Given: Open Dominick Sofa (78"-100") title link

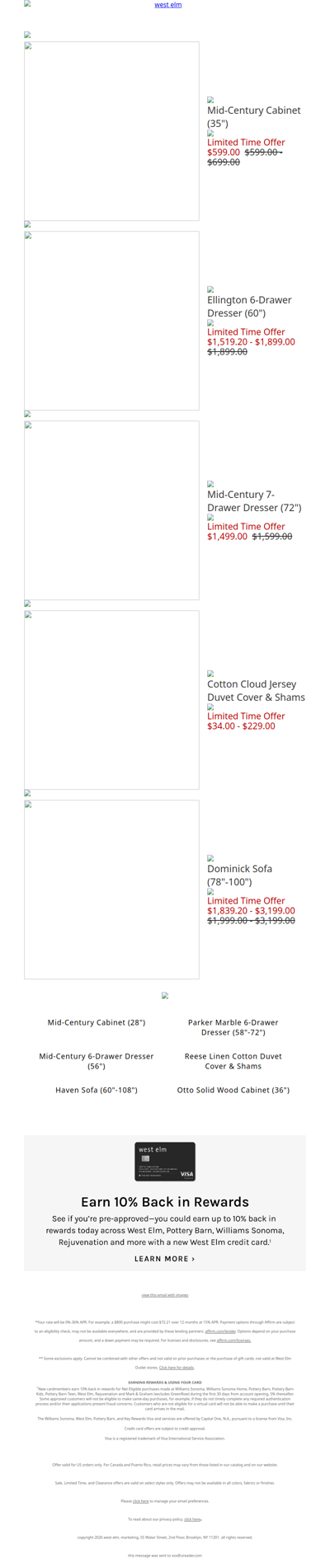Looking at the screenshot, I should [x=239, y=875].
